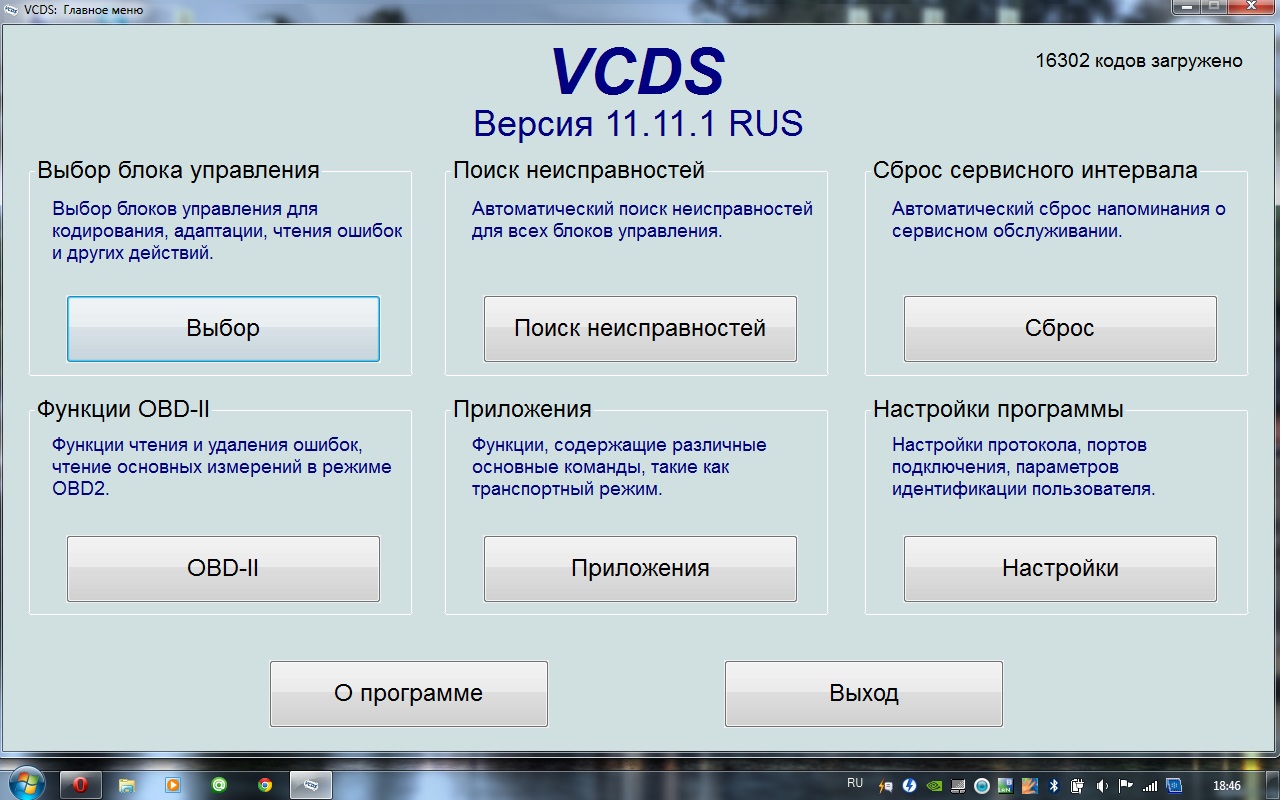This screenshot has width=1281, height=800.
Task: Click the 'Функции OBD-II' group heading
Action: (x=123, y=409)
